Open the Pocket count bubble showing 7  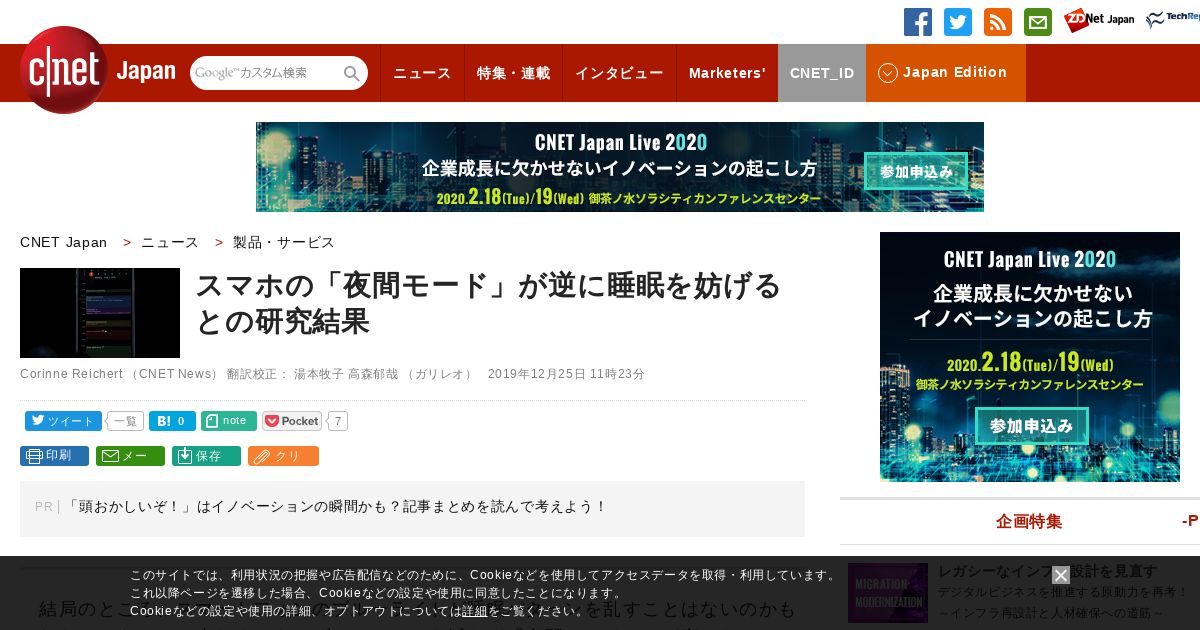point(338,421)
